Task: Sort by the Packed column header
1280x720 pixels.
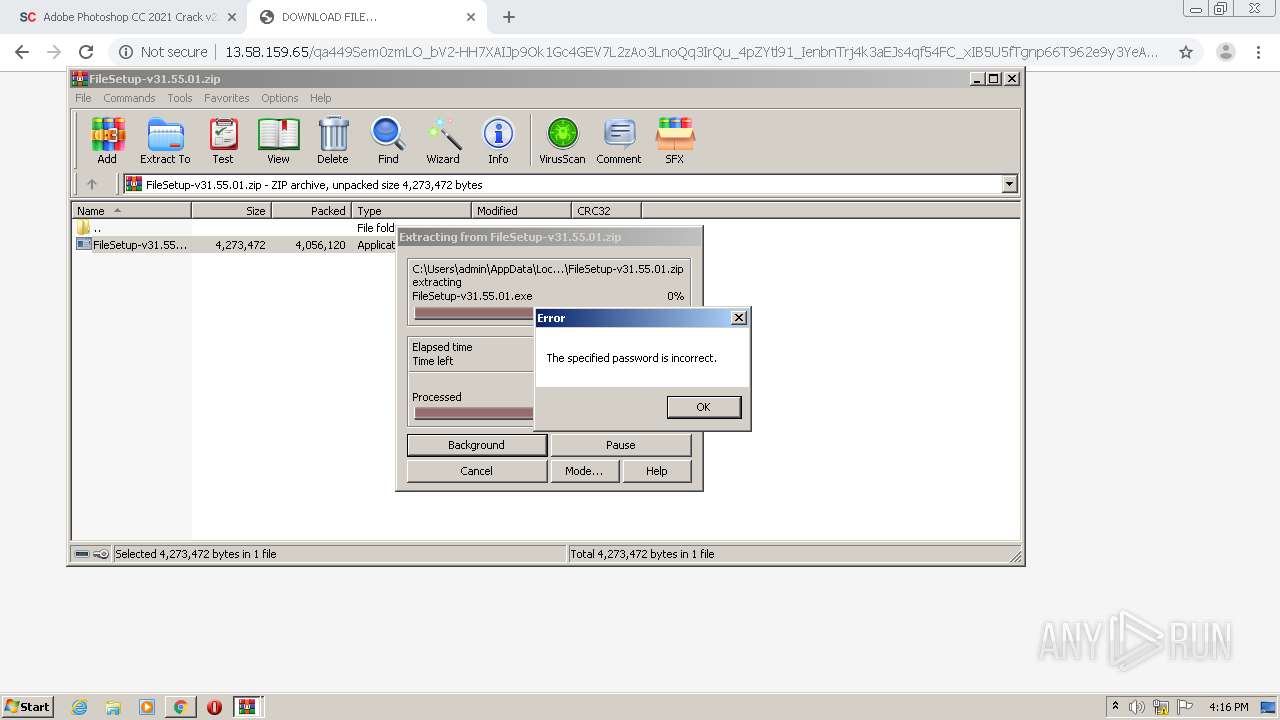Action: tap(311, 210)
